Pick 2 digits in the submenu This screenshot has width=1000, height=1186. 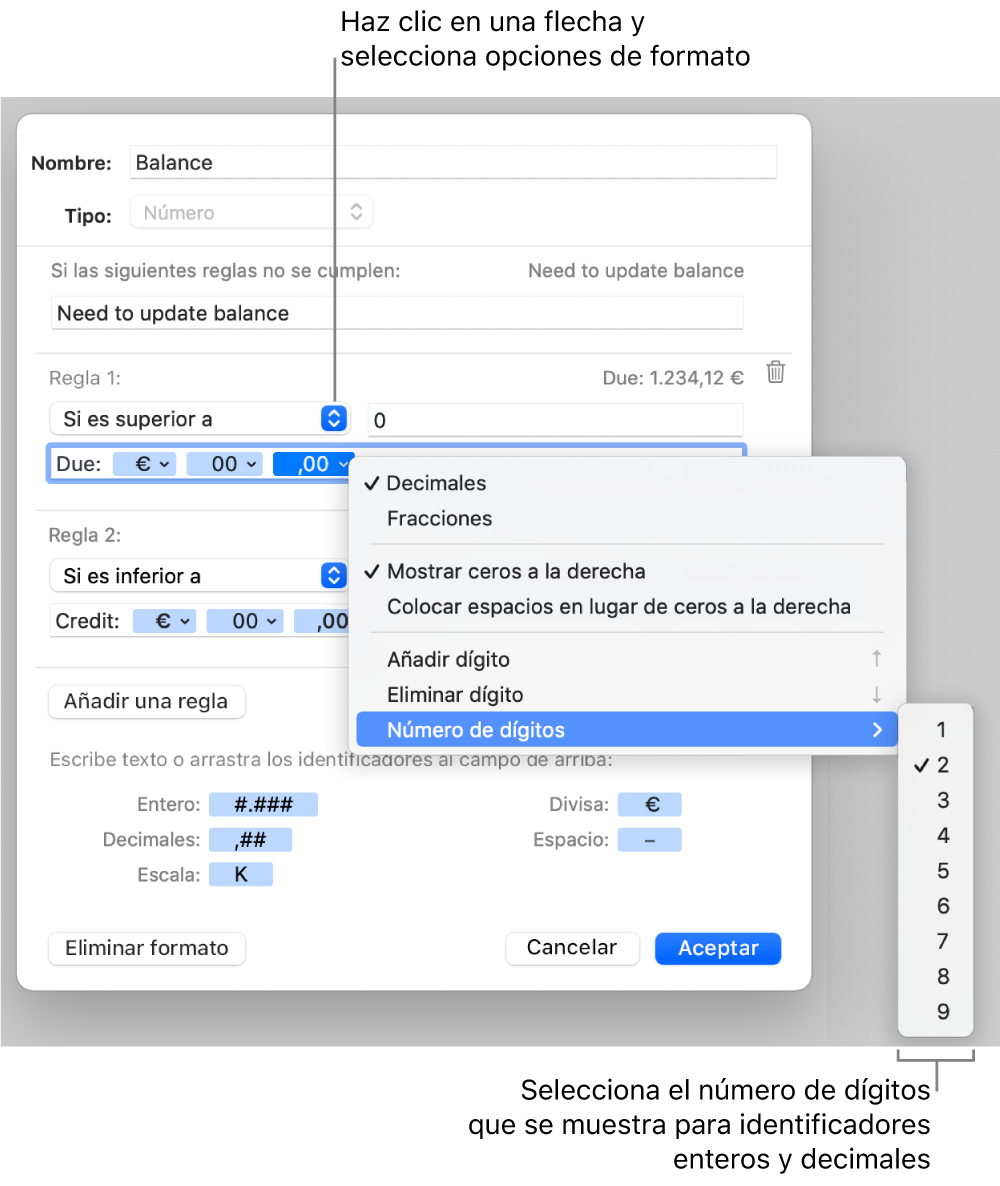tap(935, 765)
